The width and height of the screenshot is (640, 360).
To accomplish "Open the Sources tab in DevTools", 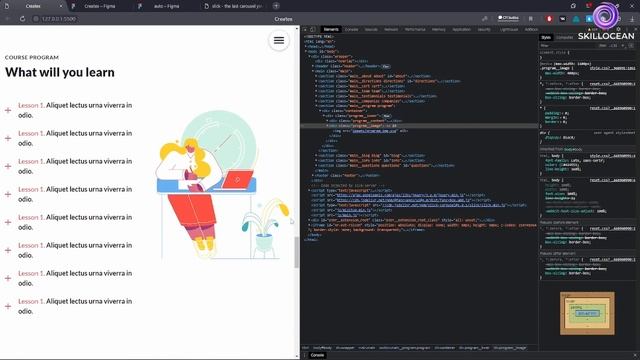I will pyautogui.click(x=371, y=29).
